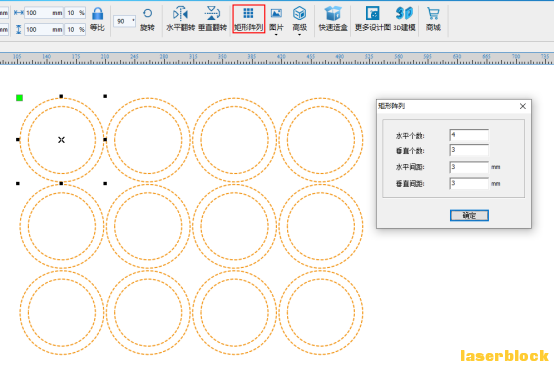Open the advanced (高级) tool
554x367 pixels.
[300, 19]
